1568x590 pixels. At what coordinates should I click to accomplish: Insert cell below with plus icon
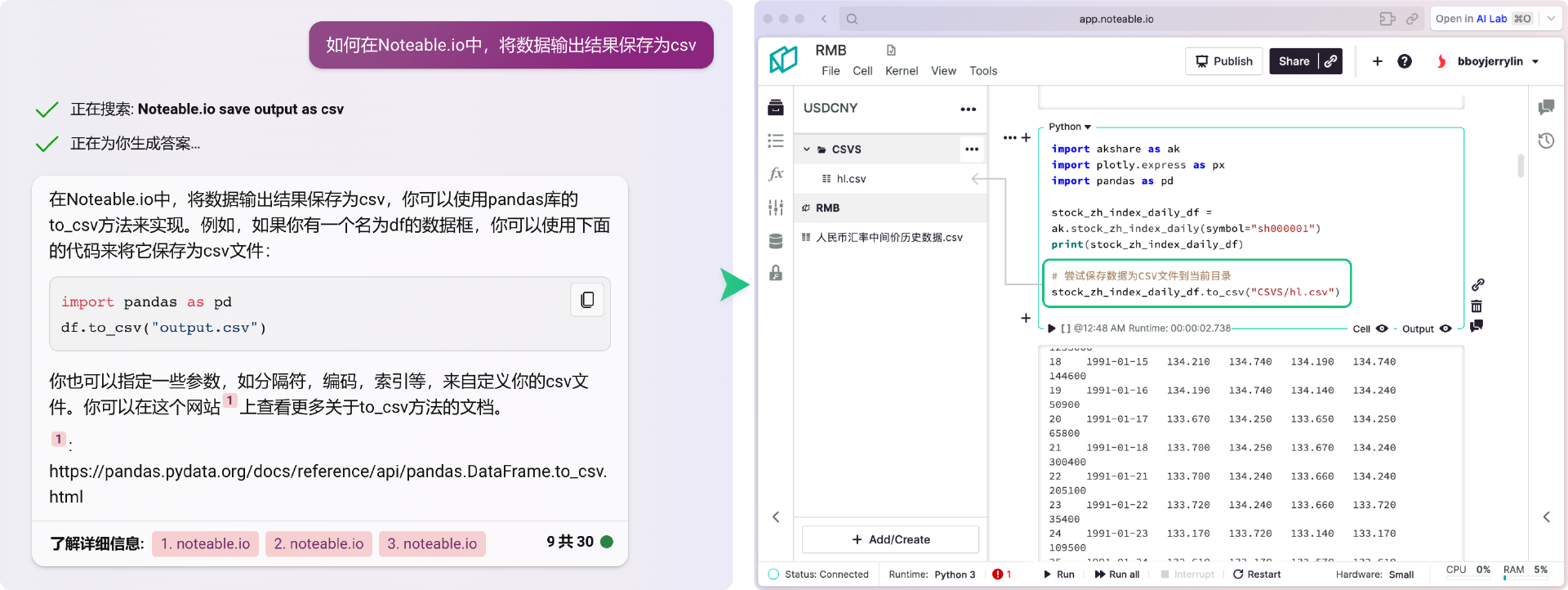pyautogui.click(x=1026, y=318)
